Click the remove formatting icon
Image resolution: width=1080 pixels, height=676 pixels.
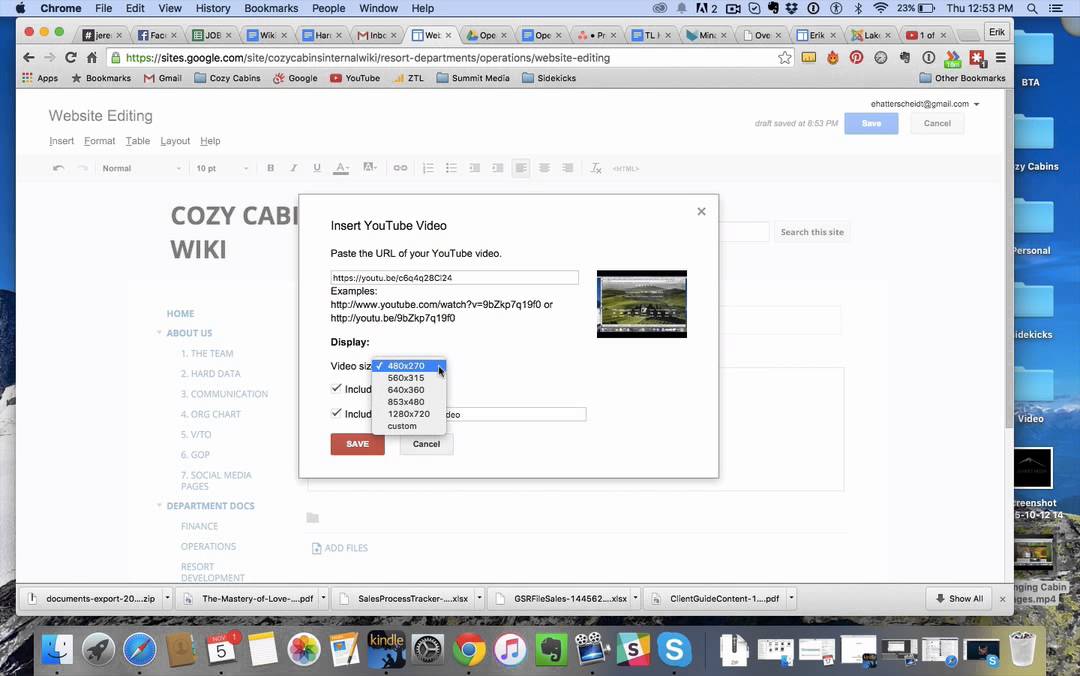[596, 168]
